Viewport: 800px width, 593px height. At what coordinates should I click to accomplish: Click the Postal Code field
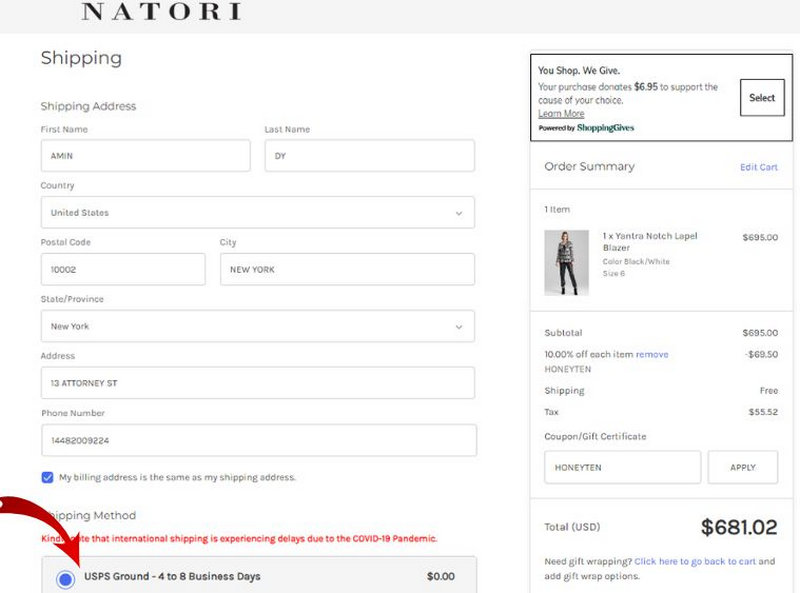pos(122,269)
